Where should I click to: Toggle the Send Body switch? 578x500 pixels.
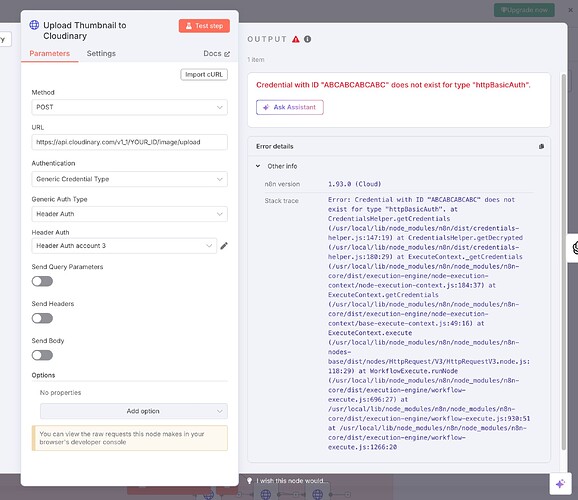42,355
